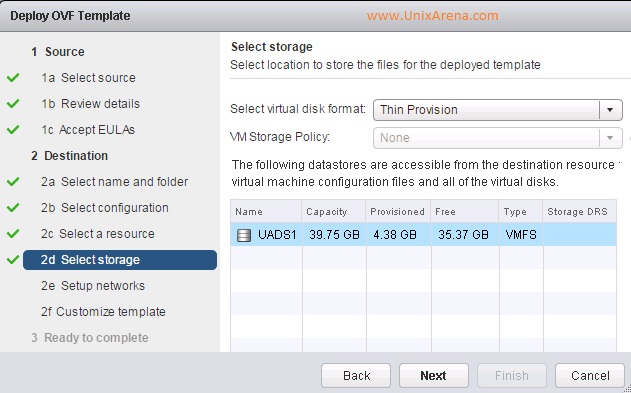Viewport: 631px width, 393px height.
Task: Go to step 2b Select configuration
Action: tap(105, 208)
